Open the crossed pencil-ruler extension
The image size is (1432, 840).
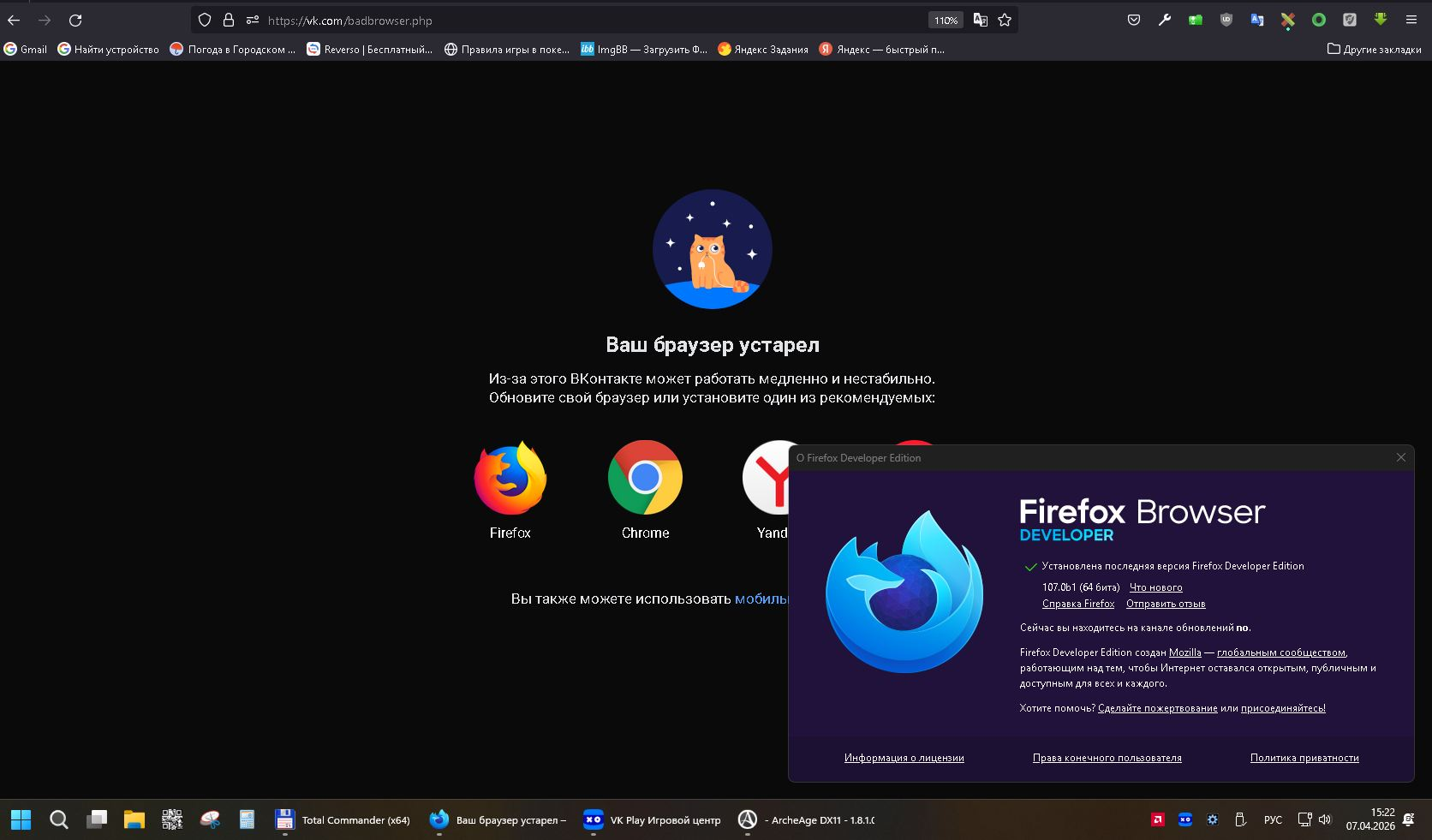point(1288,21)
